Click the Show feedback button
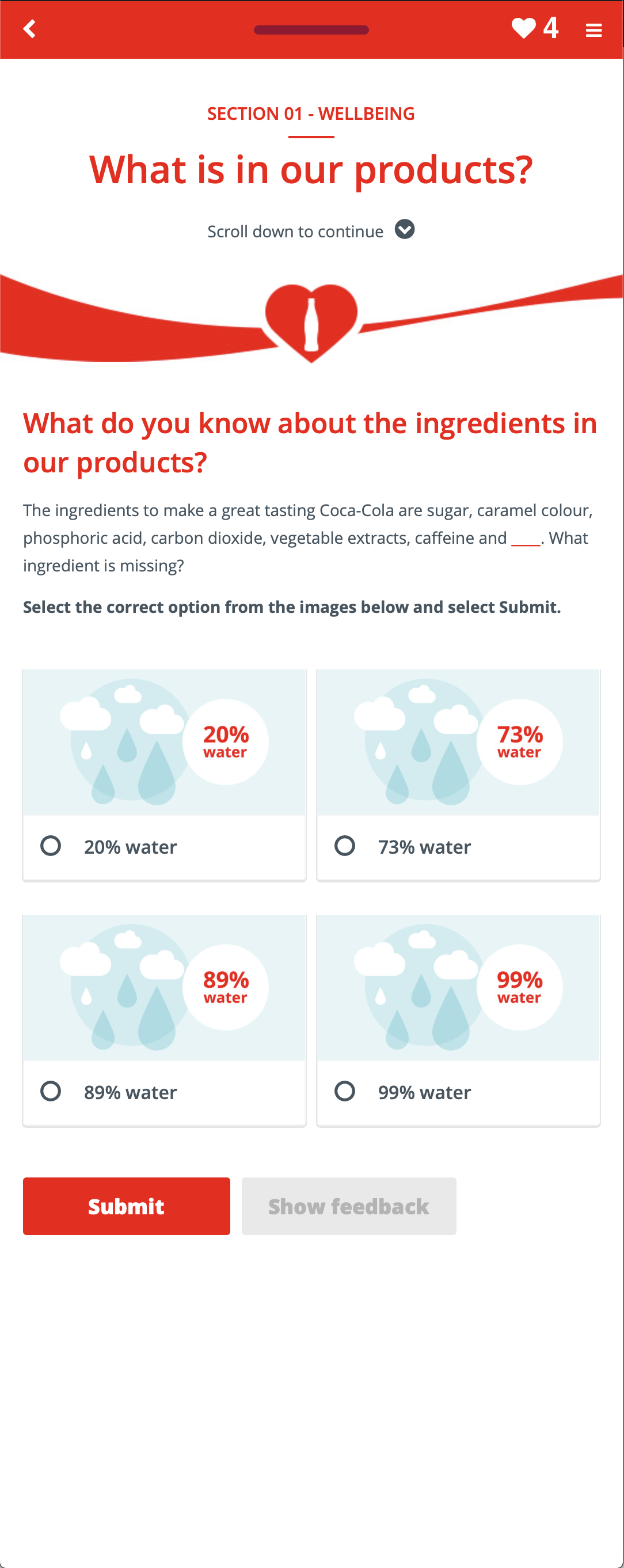The height and width of the screenshot is (1568, 624). [348, 1206]
